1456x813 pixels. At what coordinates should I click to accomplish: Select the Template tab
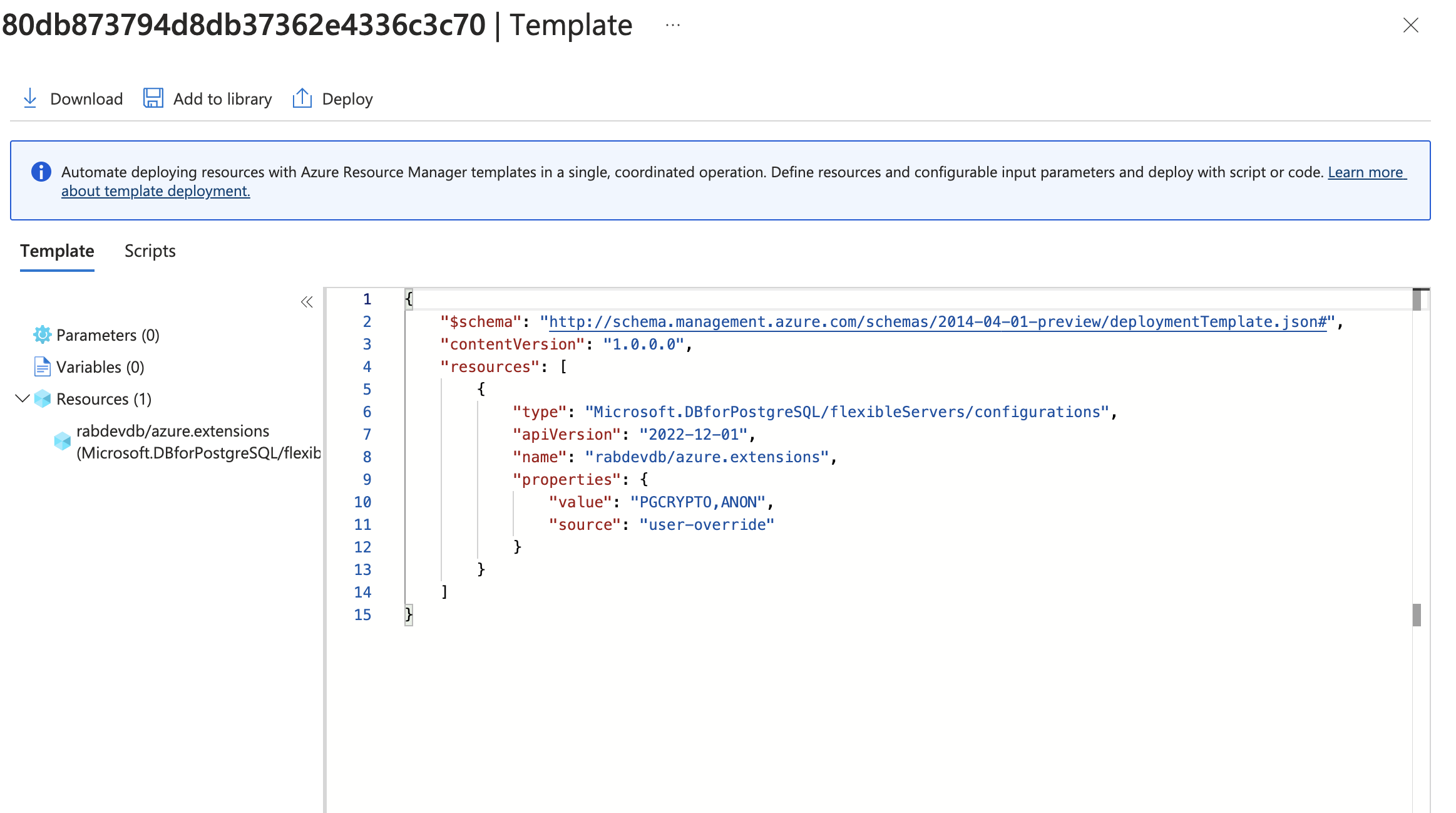coord(57,251)
